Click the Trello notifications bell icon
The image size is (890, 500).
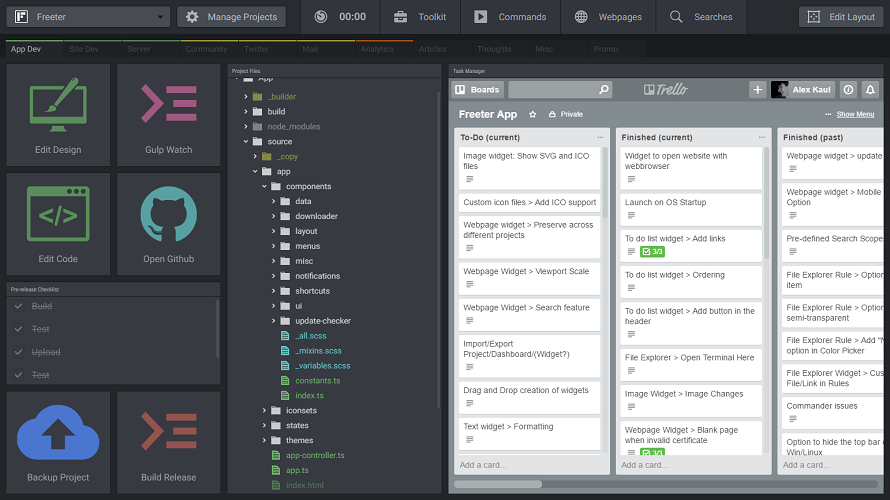pyautogui.click(x=870, y=90)
